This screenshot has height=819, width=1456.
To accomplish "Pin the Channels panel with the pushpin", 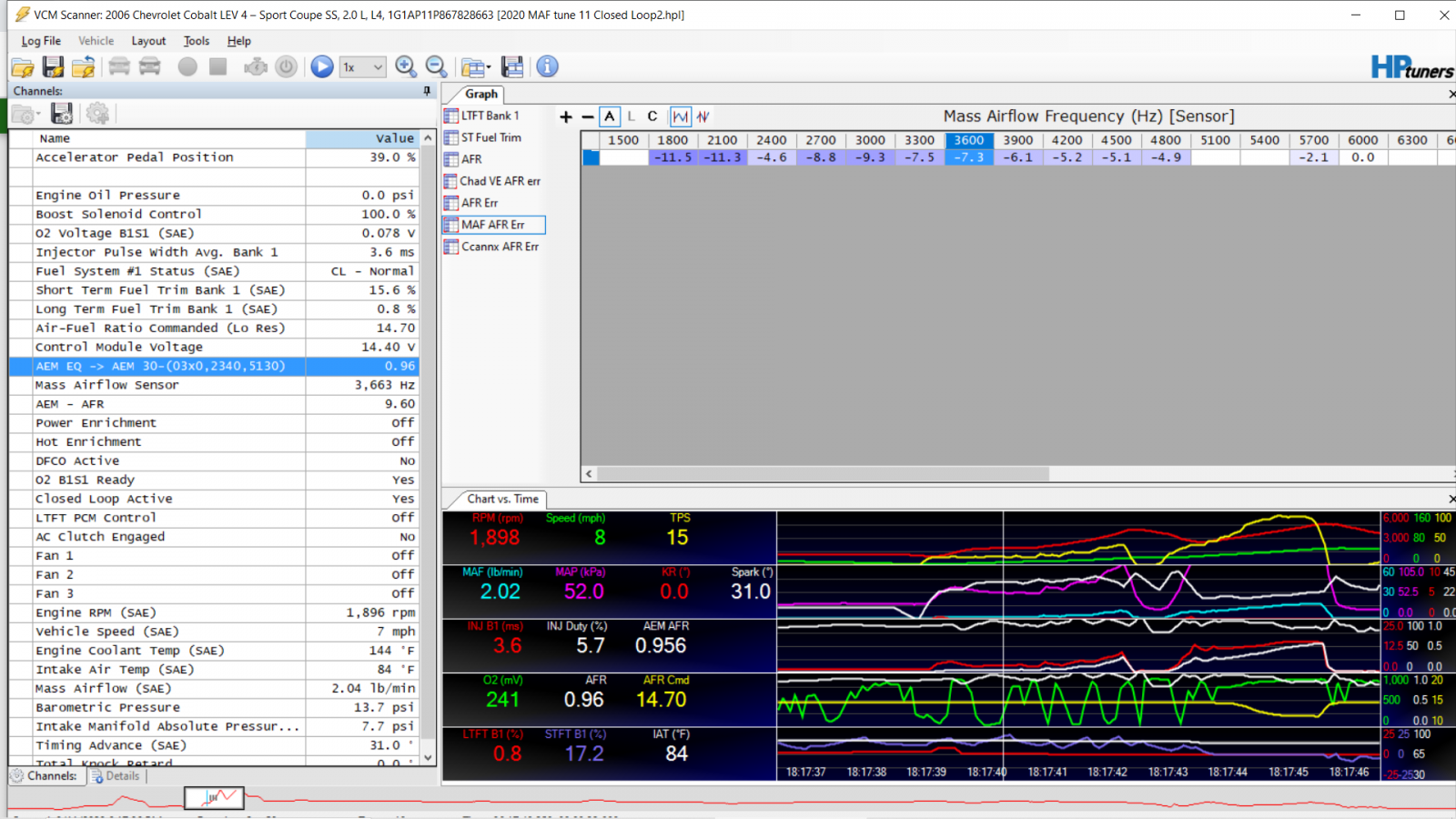I will tap(427, 91).
